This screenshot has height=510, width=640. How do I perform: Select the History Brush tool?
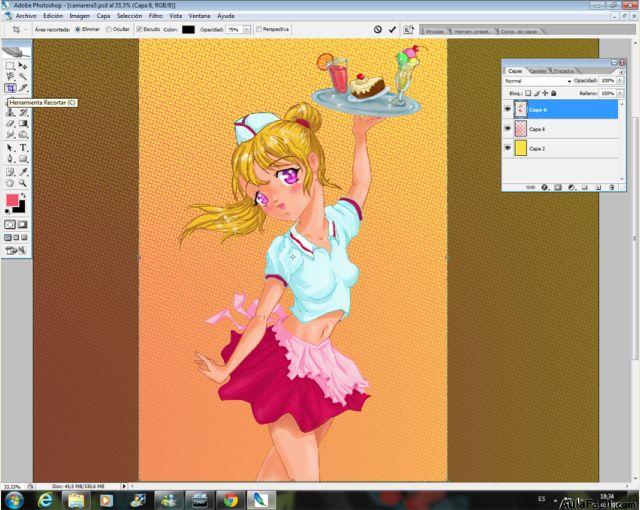[23, 112]
